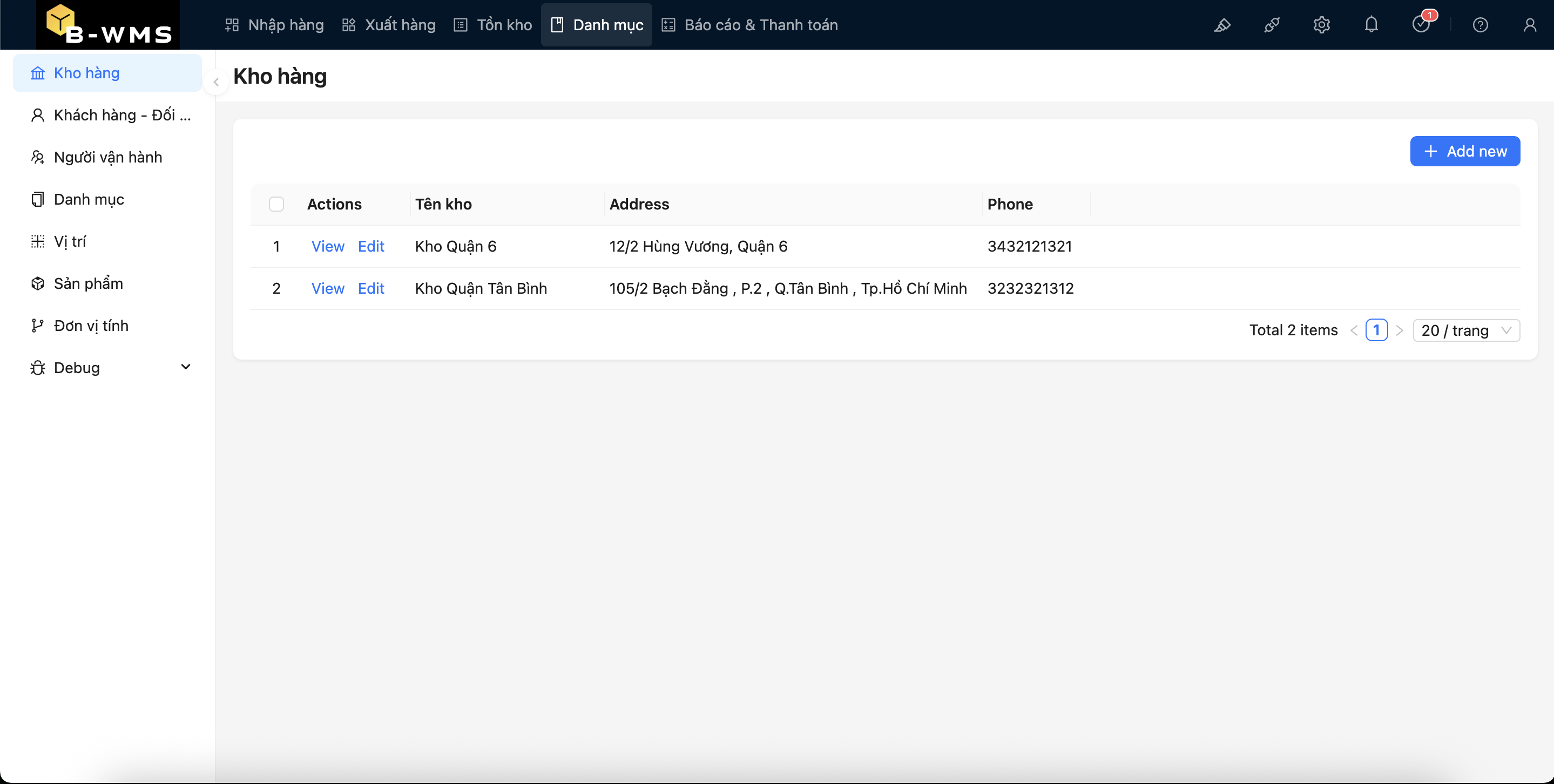Open notifications bell

(1371, 25)
